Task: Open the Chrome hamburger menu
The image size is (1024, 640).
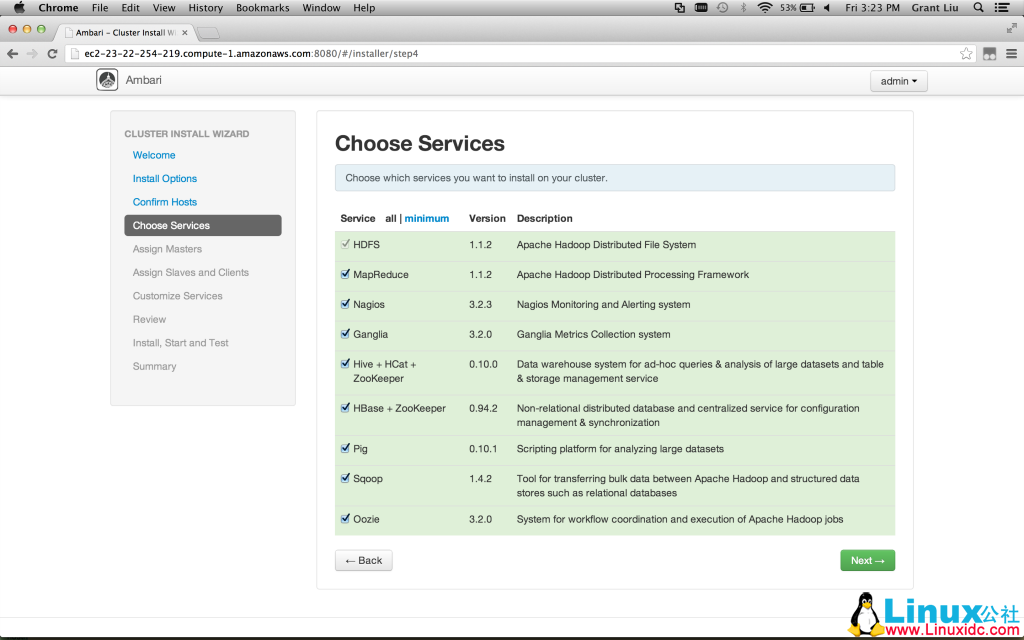Action: [1011, 53]
